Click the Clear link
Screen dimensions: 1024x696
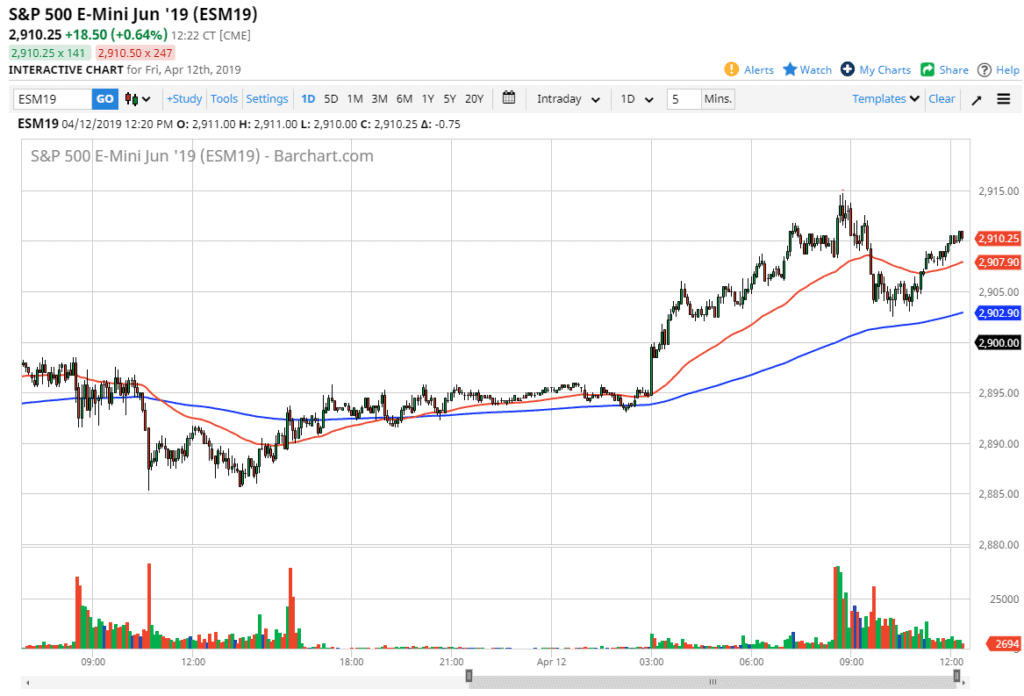(x=942, y=99)
